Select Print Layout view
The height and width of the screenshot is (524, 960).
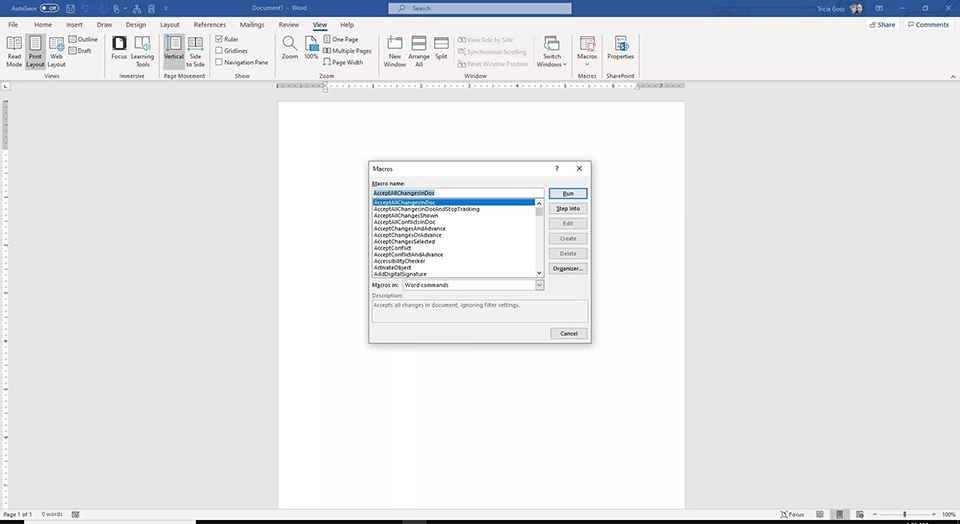36,51
